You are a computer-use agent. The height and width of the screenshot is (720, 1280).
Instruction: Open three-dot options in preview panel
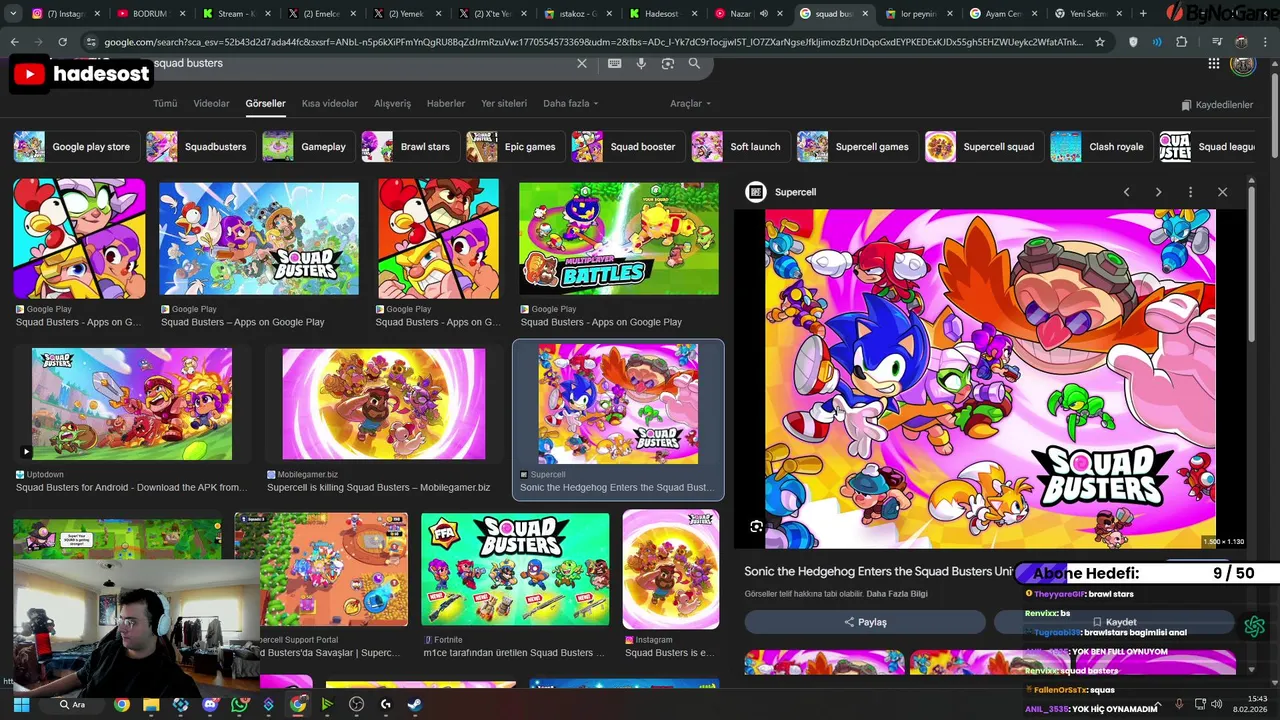coord(1190,192)
